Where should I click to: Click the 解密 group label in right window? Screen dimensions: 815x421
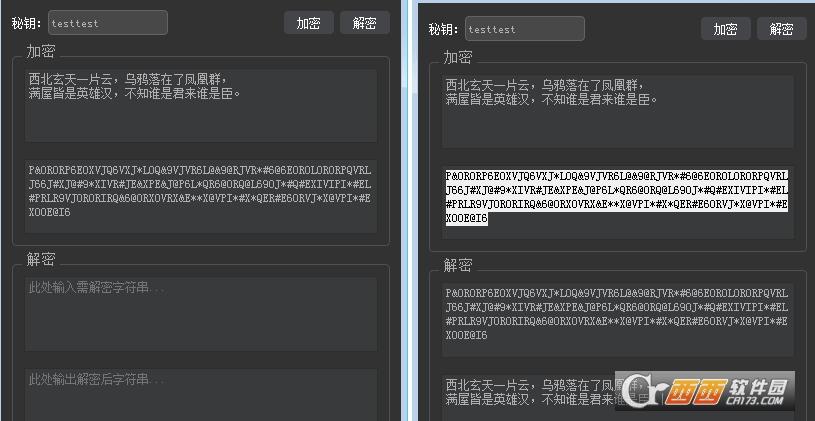click(458, 266)
